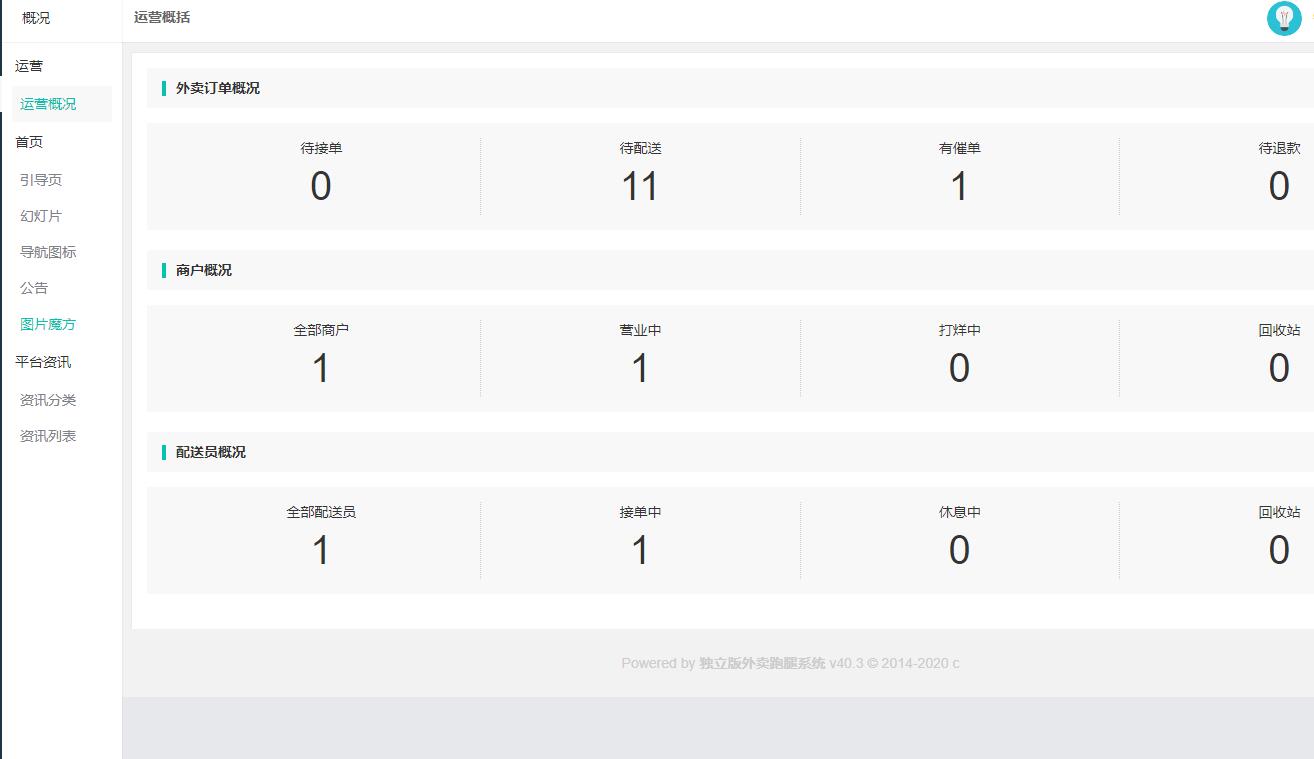Image resolution: width=1314 pixels, height=759 pixels.
Task: Click the 外卖订单概况 section title
Action: (218, 88)
